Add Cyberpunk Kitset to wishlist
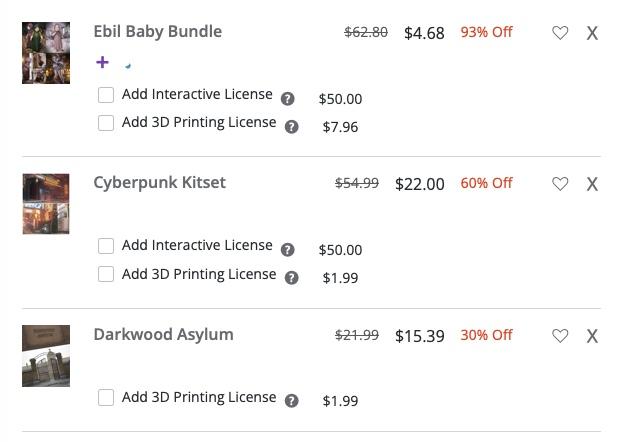620x442 pixels. point(560,184)
